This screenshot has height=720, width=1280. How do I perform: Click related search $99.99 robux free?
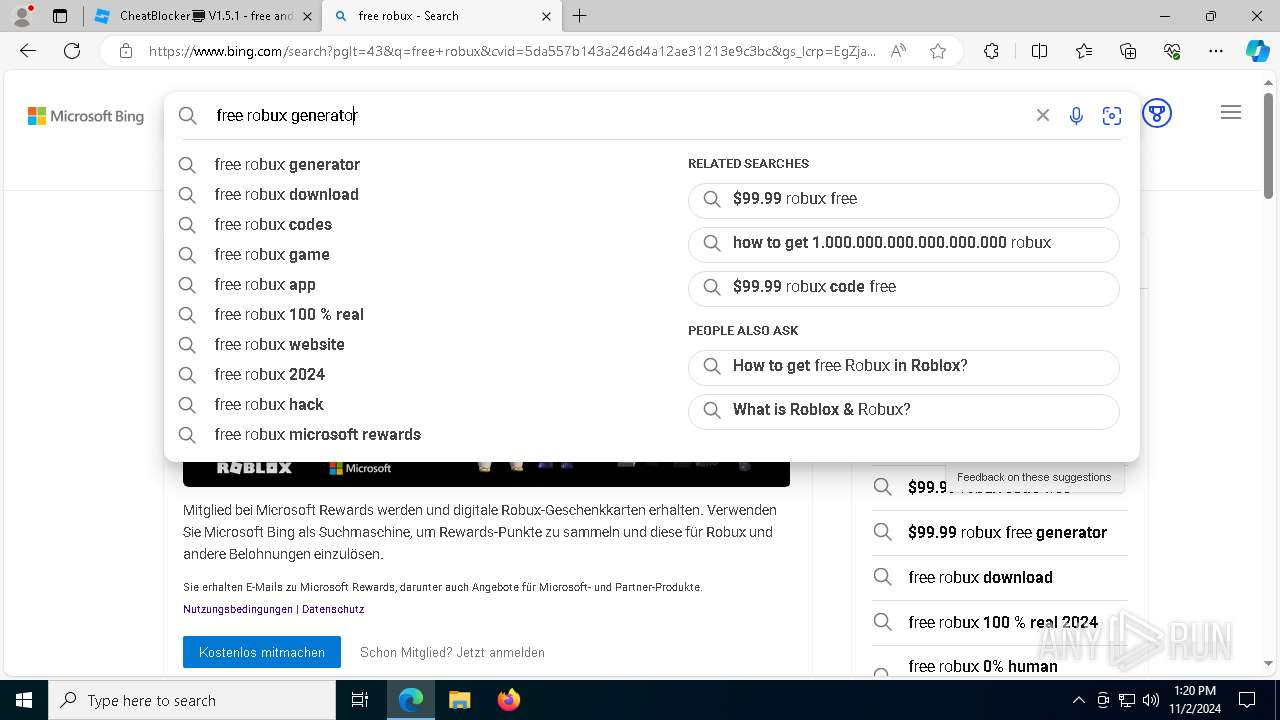(903, 199)
